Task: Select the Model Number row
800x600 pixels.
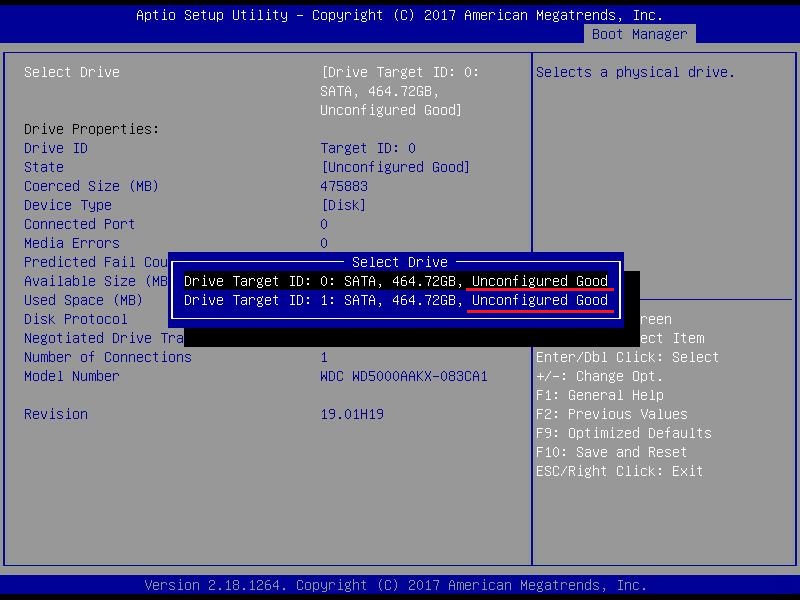Action: (72, 376)
